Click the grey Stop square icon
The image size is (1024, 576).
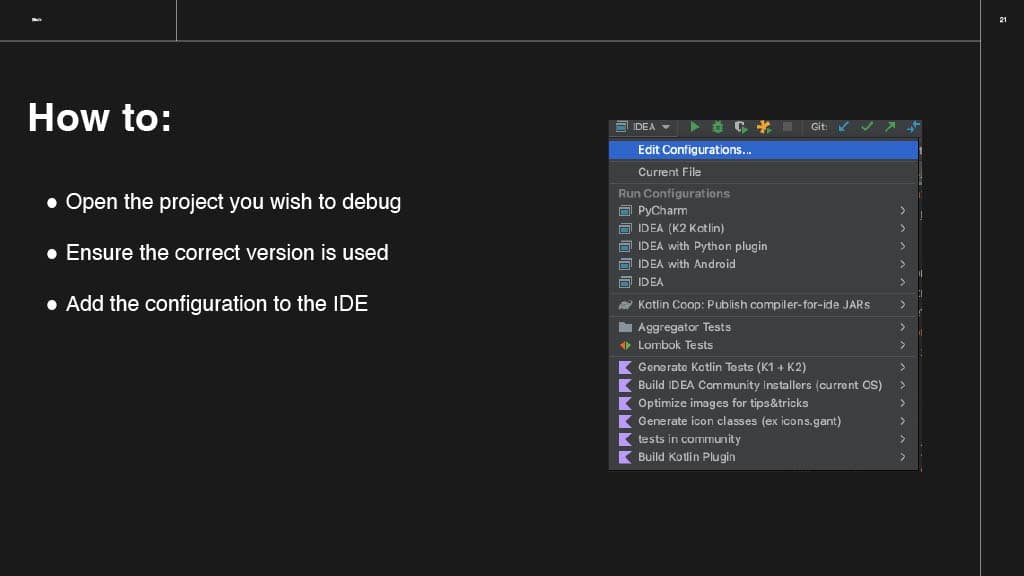click(x=787, y=127)
